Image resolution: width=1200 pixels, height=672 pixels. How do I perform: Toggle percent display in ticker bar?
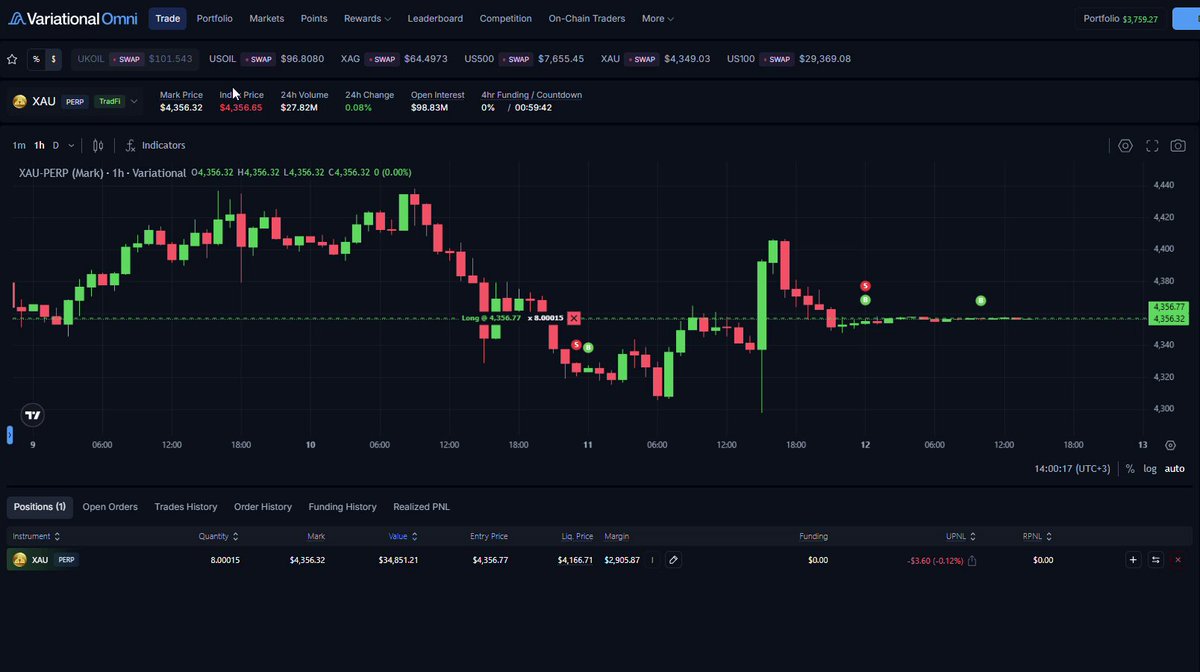click(36, 59)
